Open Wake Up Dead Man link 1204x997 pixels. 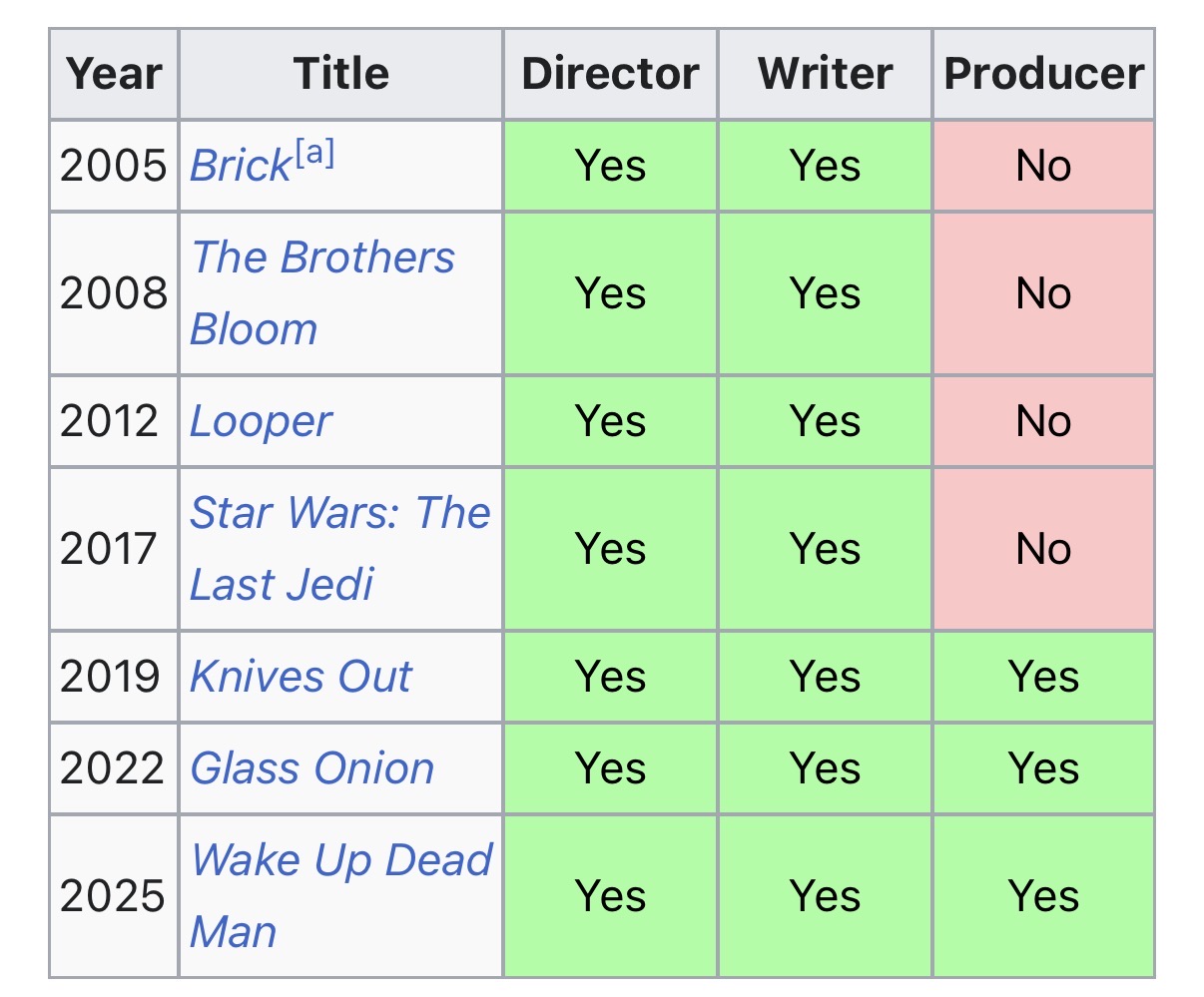click(x=341, y=860)
